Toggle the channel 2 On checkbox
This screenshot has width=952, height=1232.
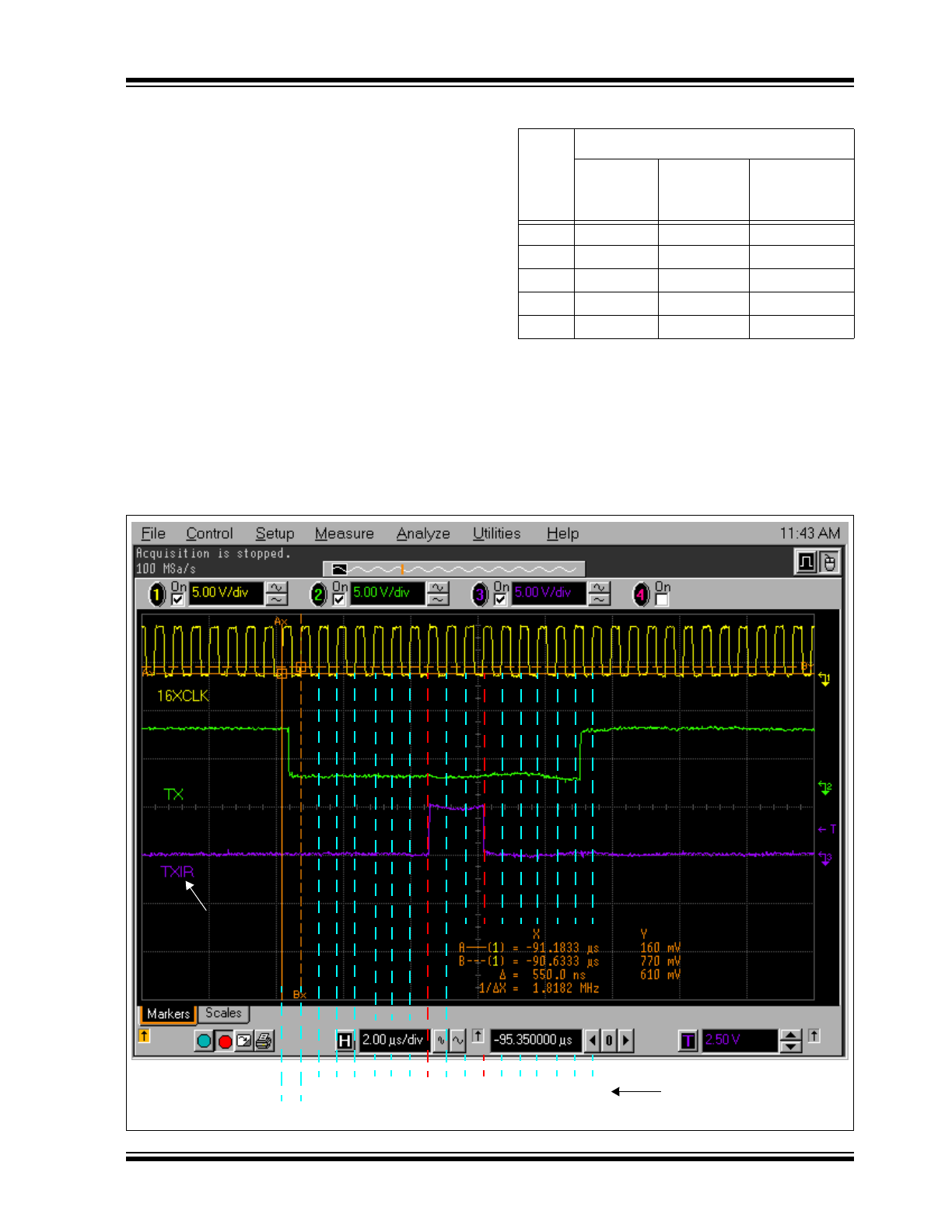(x=338, y=600)
